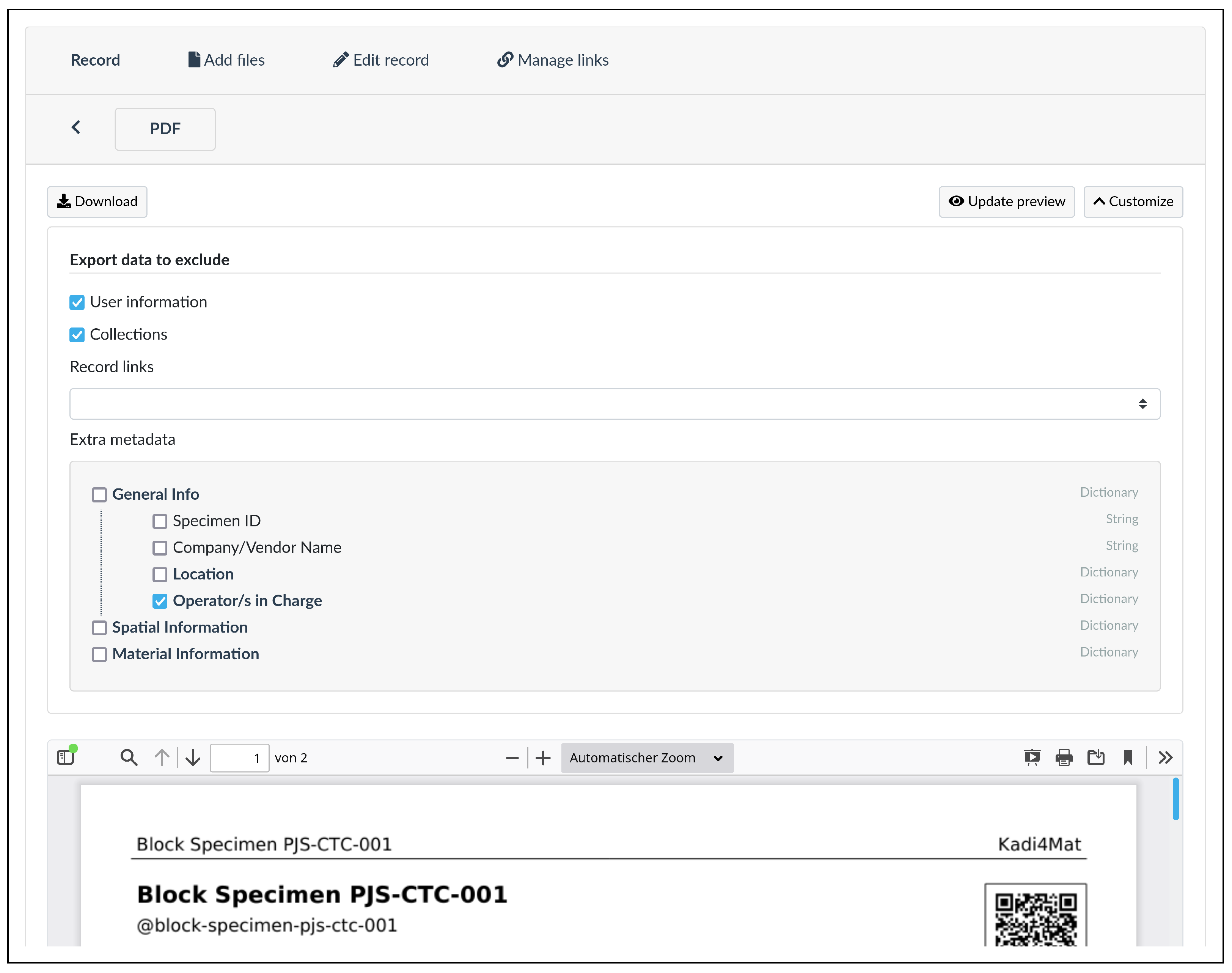Click the save PDF file icon
Image resolution: width=1232 pixels, height=973 pixels.
(1095, 757)
